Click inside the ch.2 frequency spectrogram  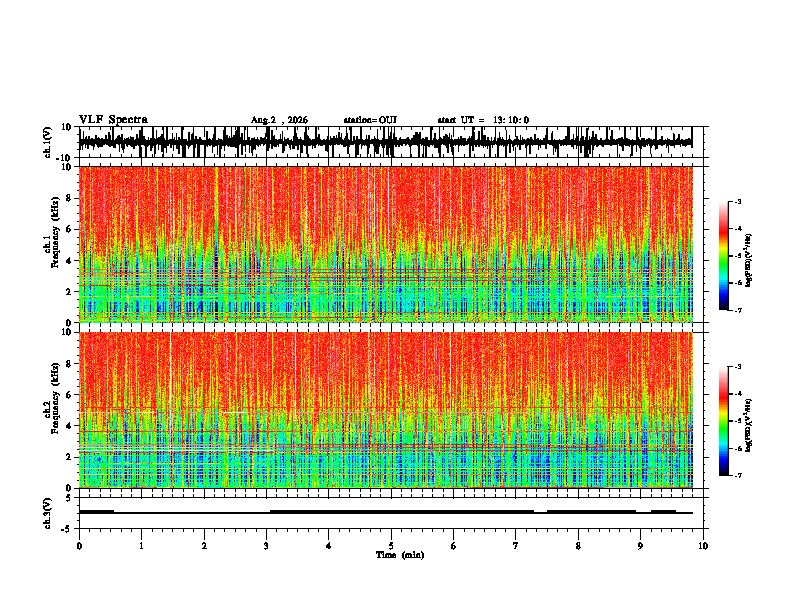[385, 410]
